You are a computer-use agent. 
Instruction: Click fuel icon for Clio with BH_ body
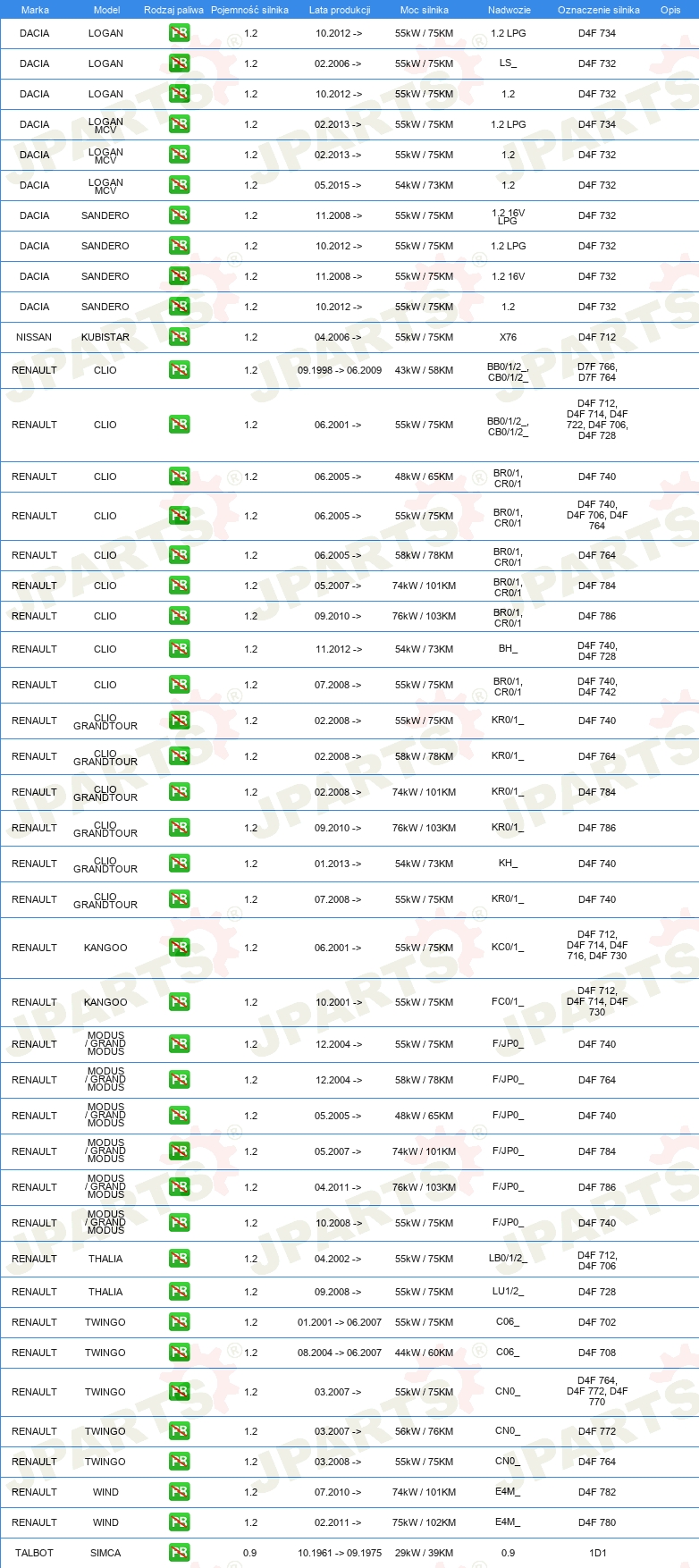[x=180, y=649]
